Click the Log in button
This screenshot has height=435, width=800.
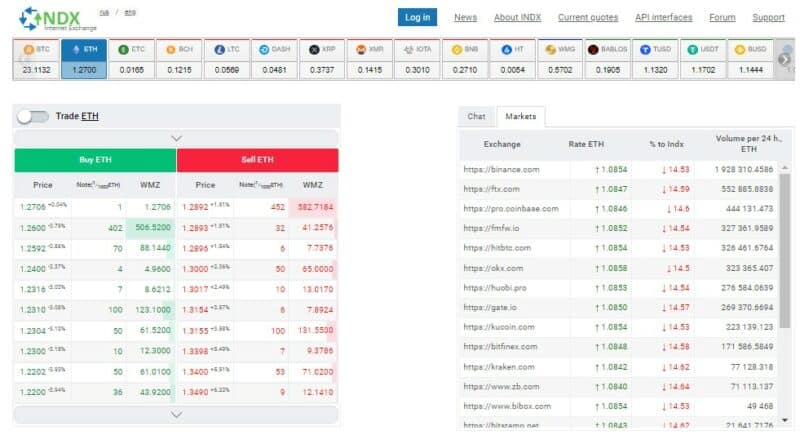tap(417, 17)
